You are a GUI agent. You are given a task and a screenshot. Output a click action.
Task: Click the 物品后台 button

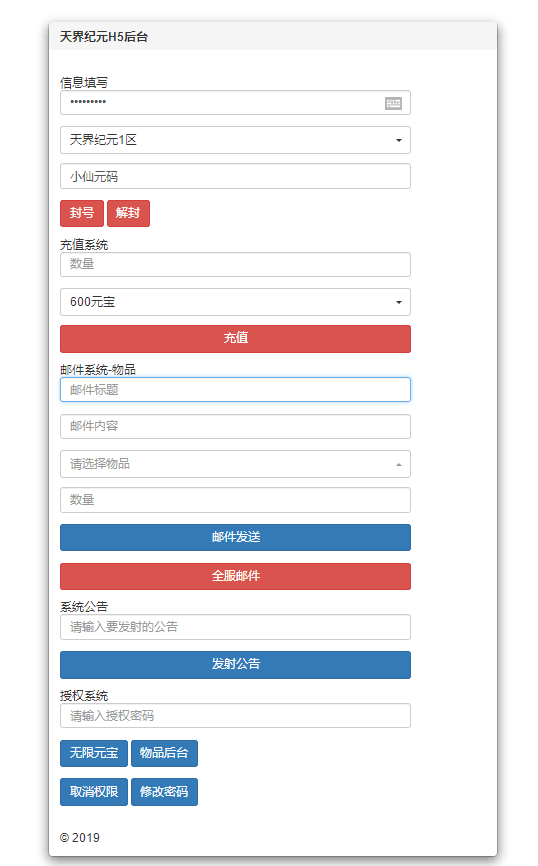click(x=164, y=753)
